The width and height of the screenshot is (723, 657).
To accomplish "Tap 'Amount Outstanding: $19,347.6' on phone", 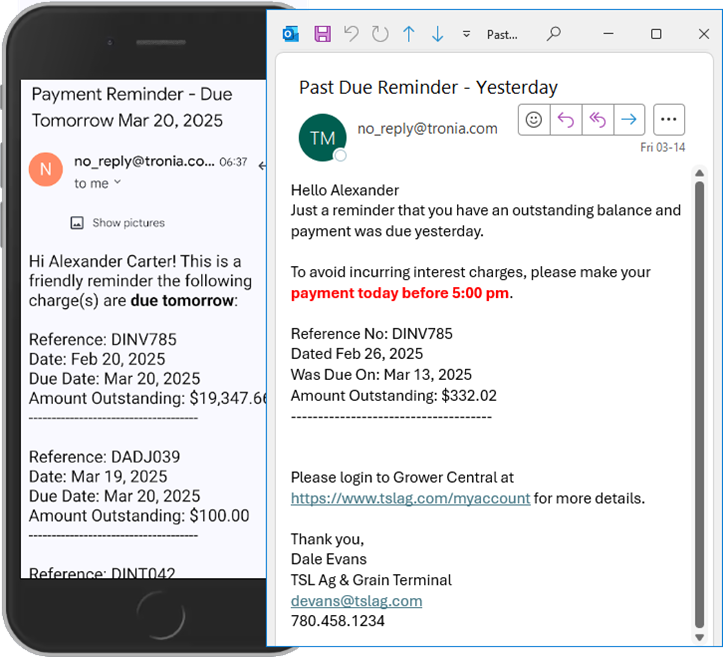I will pos(148,398).
